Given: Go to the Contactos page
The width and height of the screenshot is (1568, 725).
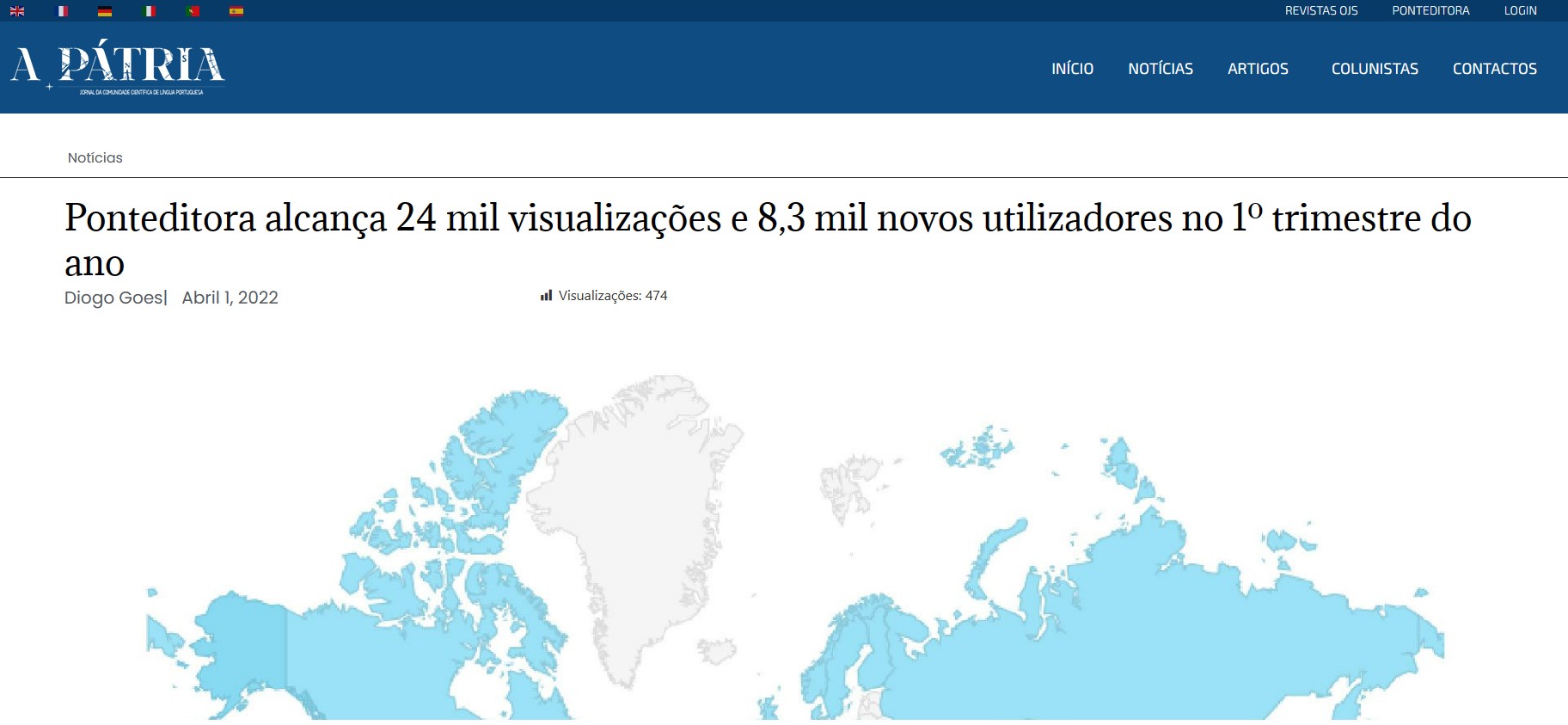Looking at the screenshot, I should pyautogui.click(x=1494, y=69).
